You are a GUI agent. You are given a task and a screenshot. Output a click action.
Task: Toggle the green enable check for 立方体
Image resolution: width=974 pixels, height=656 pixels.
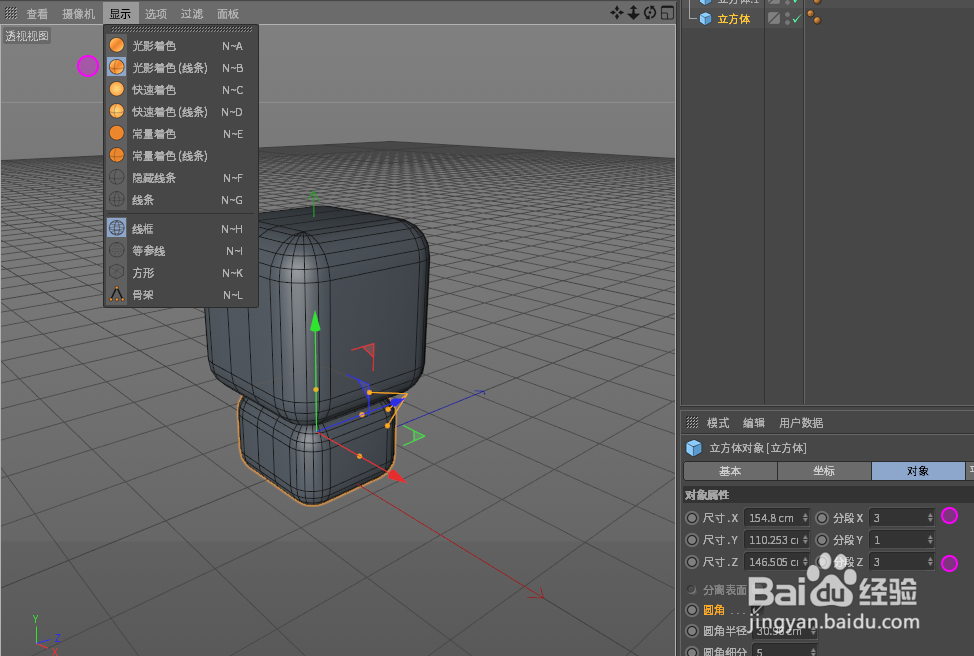(x=796, y=19)
